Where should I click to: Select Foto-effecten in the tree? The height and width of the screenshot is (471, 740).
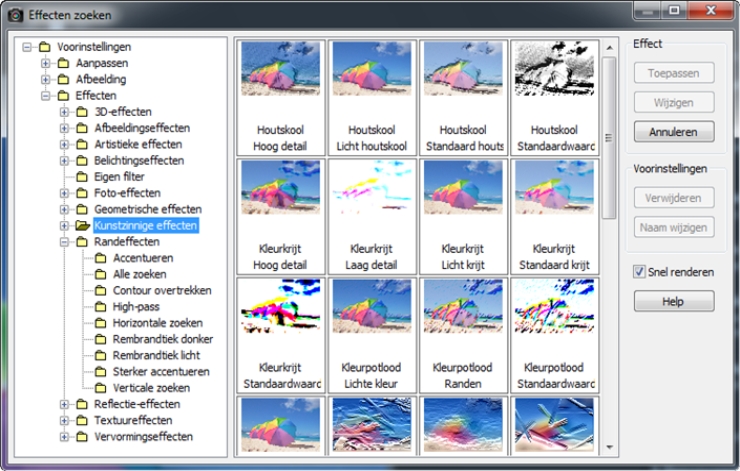click(x=127, y=193)
